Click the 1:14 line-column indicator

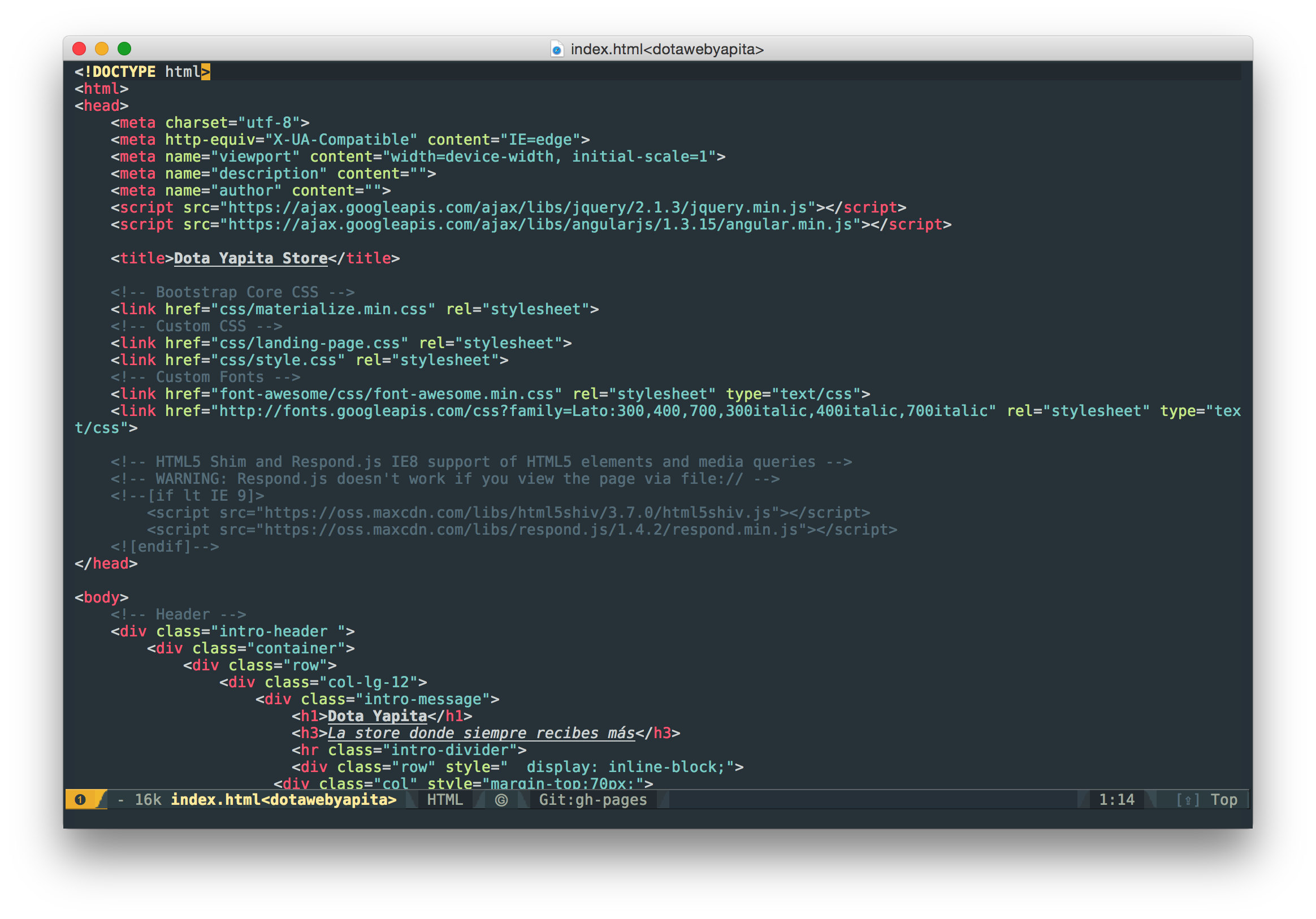pyautogui.click(x=1116, y=800)
